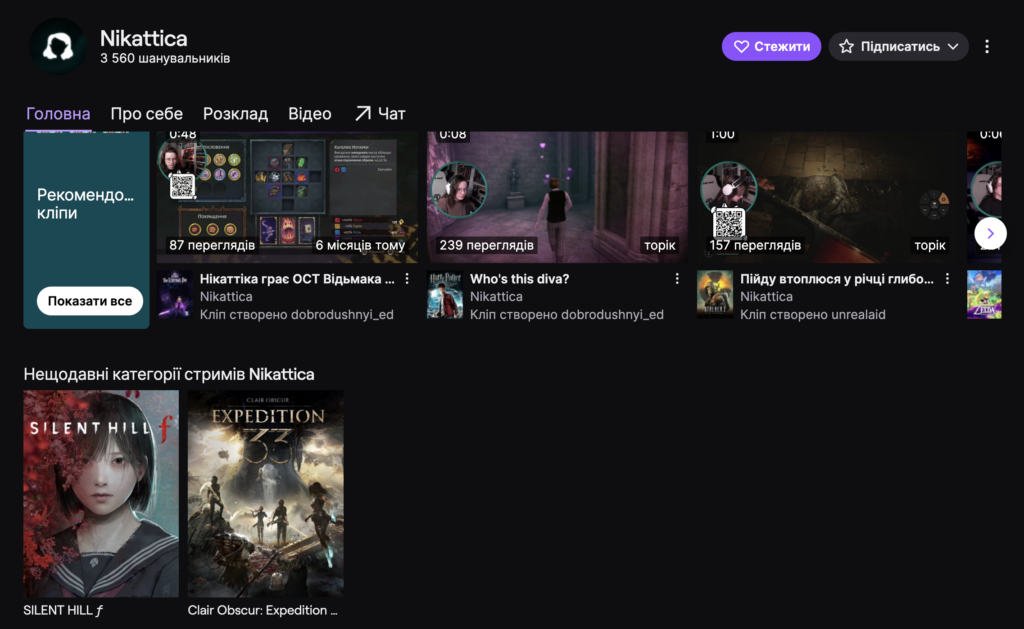Click the Nikattica channel avatar
This screenshot has width=1024, height=629.
point(57,47)
